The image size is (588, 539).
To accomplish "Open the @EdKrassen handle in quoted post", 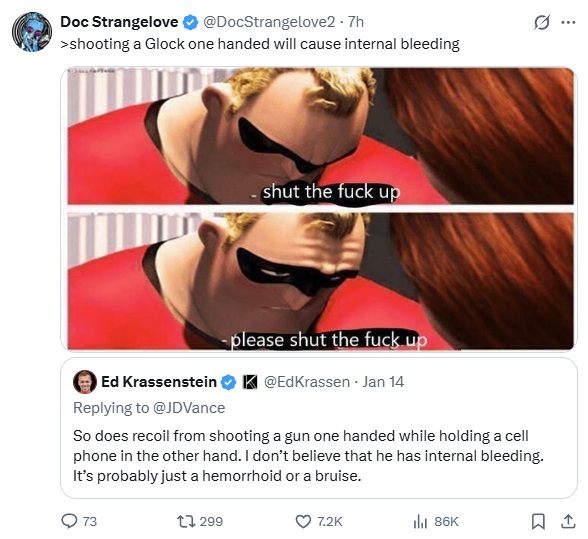I will click(x=307, y=382).
